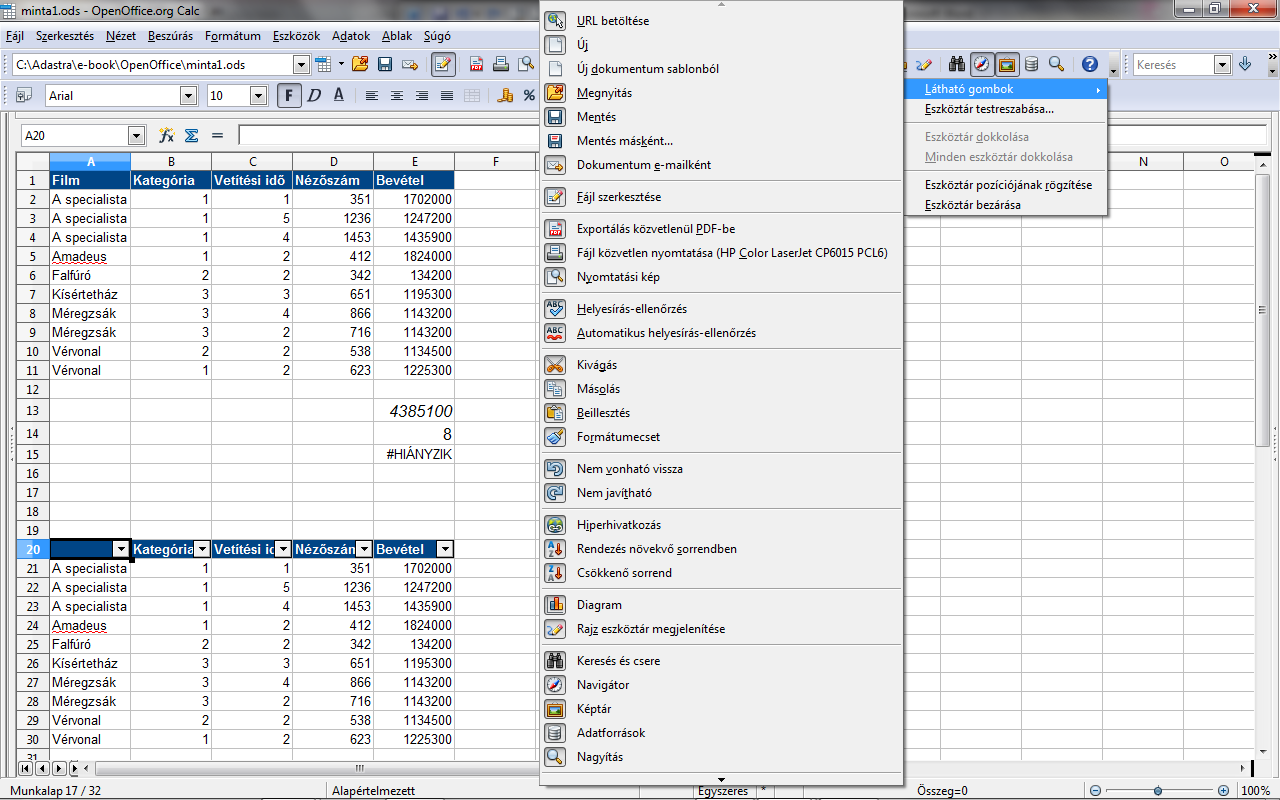The image size is (1280, 800).
Task: Click the Export as PDF toolbar icon
Action: click(477, 64)
